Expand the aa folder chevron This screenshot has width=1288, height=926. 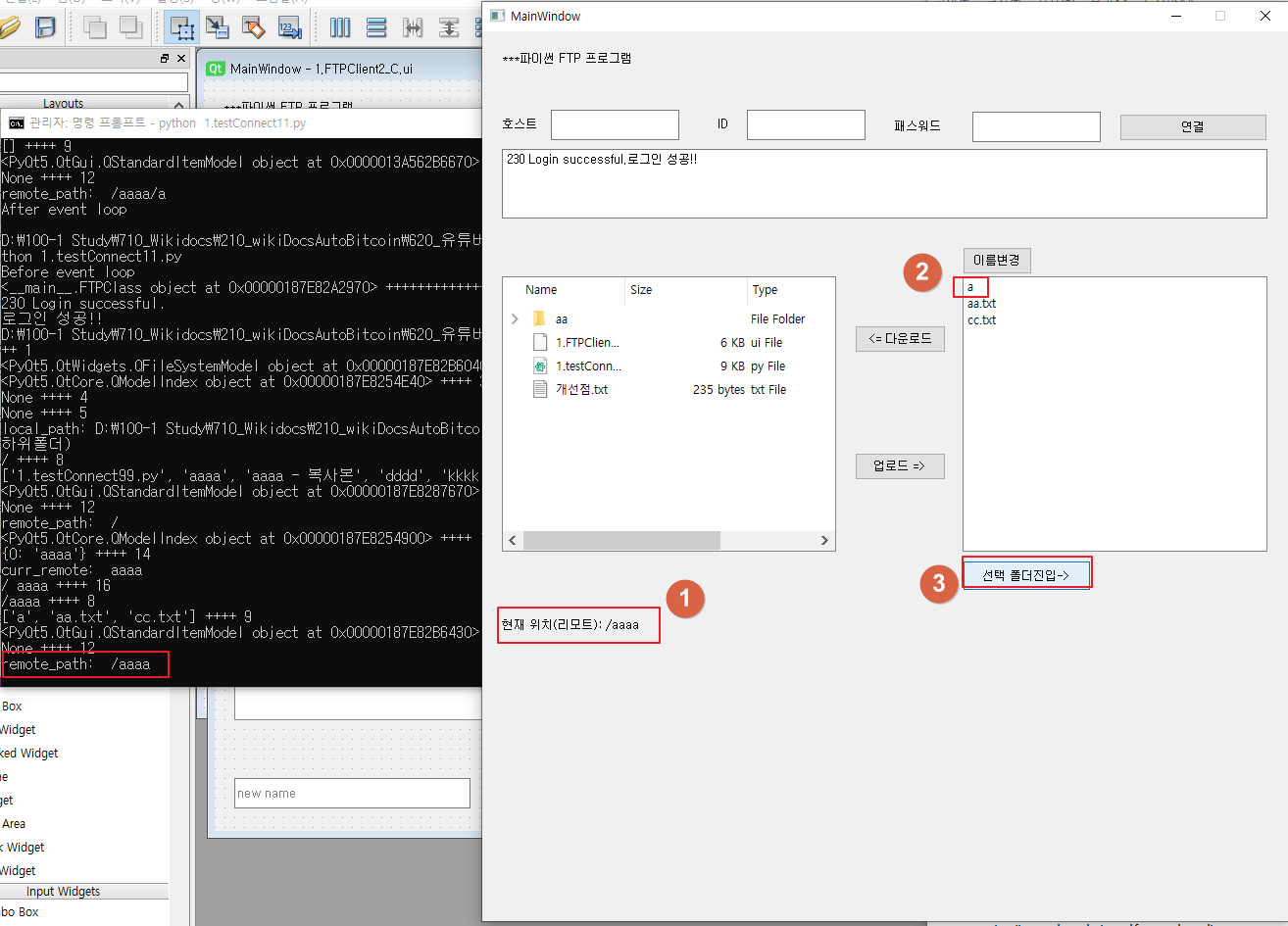516,318
